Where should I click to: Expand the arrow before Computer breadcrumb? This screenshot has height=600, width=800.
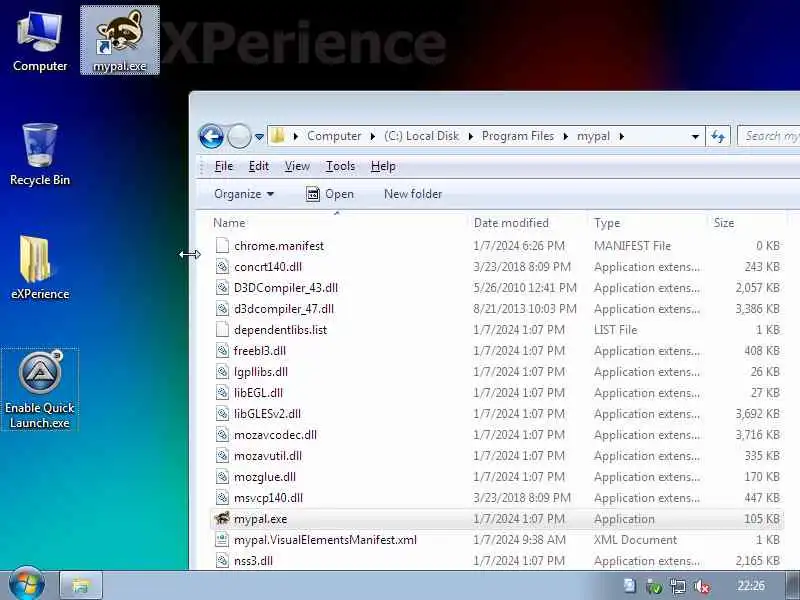pyautogui.click(x=295, y=136)
